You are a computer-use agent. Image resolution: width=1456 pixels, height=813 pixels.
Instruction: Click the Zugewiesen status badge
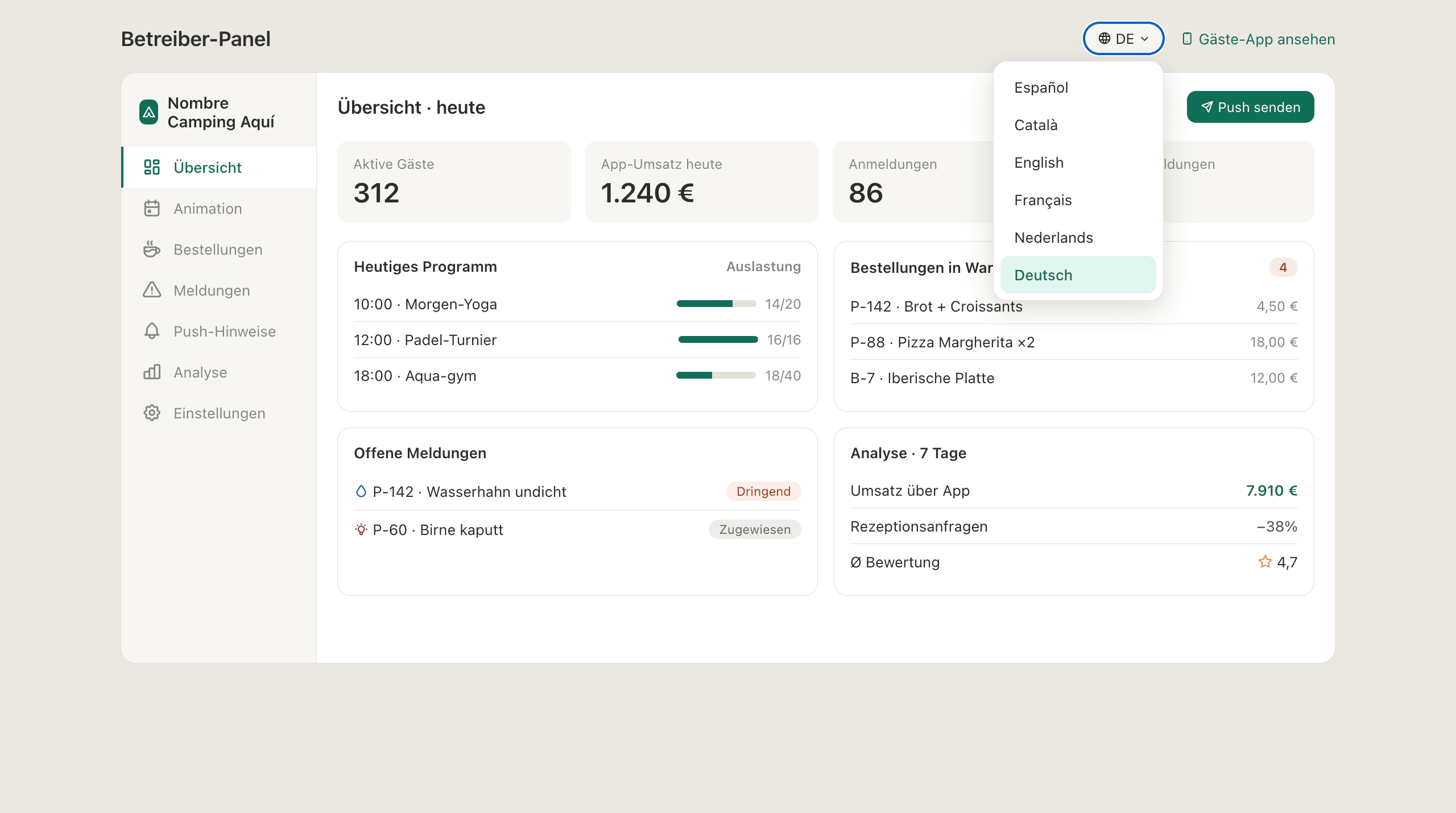pyautogui.click(x=755, y=529)
